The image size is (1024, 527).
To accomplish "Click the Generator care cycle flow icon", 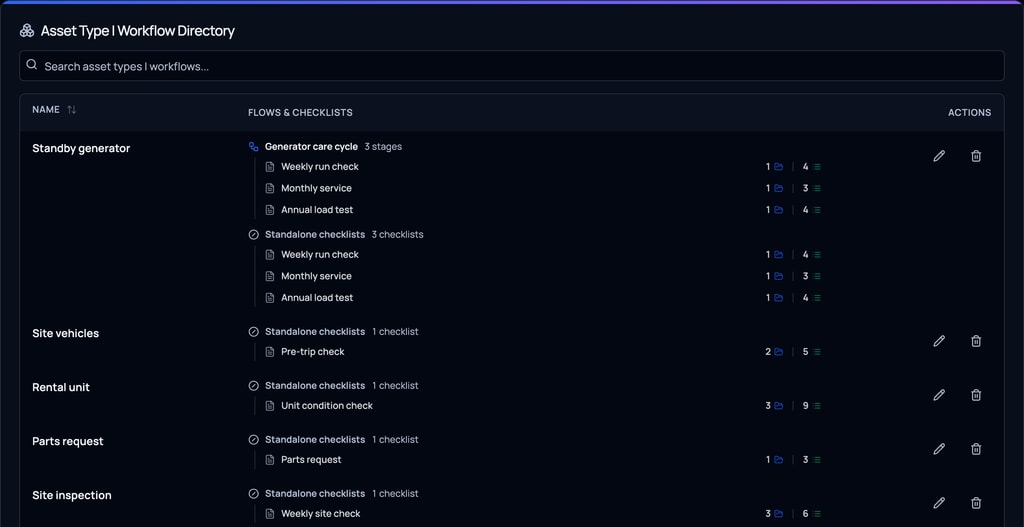I will pos(253,147).
